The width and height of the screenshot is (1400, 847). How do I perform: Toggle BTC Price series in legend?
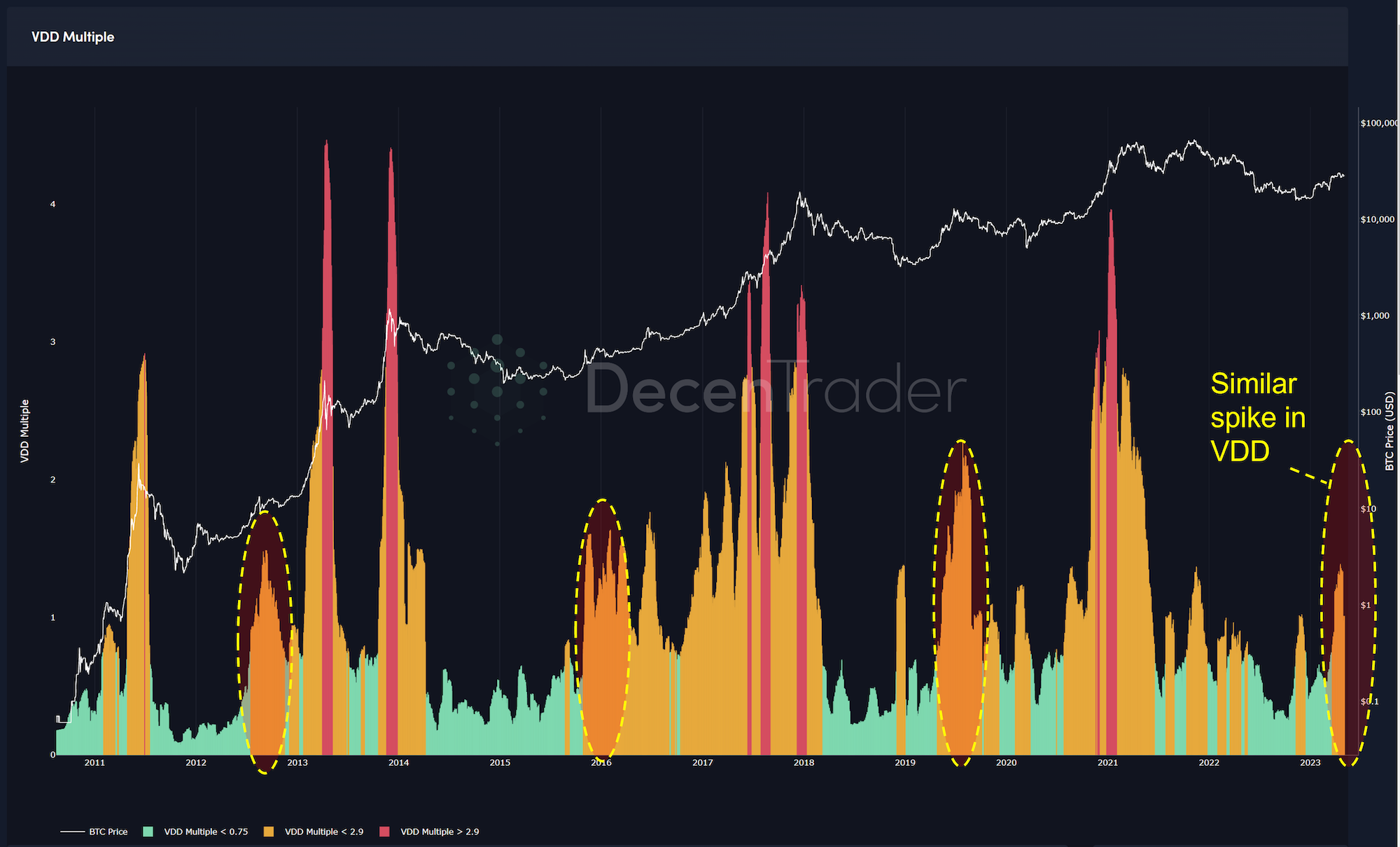click(108, 832)
